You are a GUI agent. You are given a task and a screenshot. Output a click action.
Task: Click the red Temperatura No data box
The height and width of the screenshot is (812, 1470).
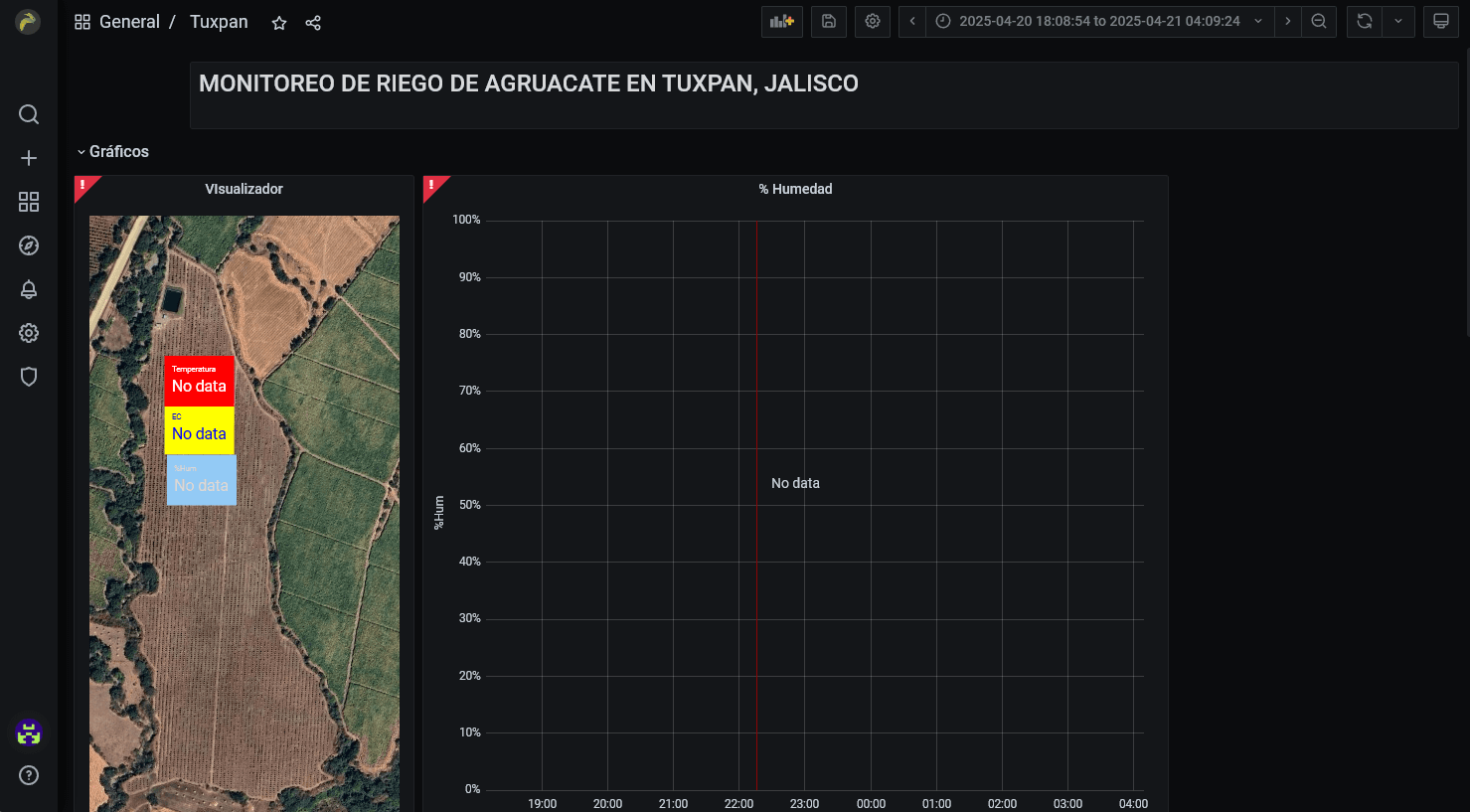(199, 381)
